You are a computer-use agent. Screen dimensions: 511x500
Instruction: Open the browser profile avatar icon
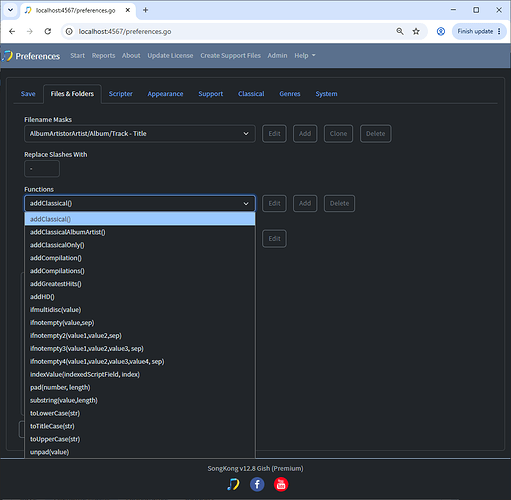(x=441, y=31)
